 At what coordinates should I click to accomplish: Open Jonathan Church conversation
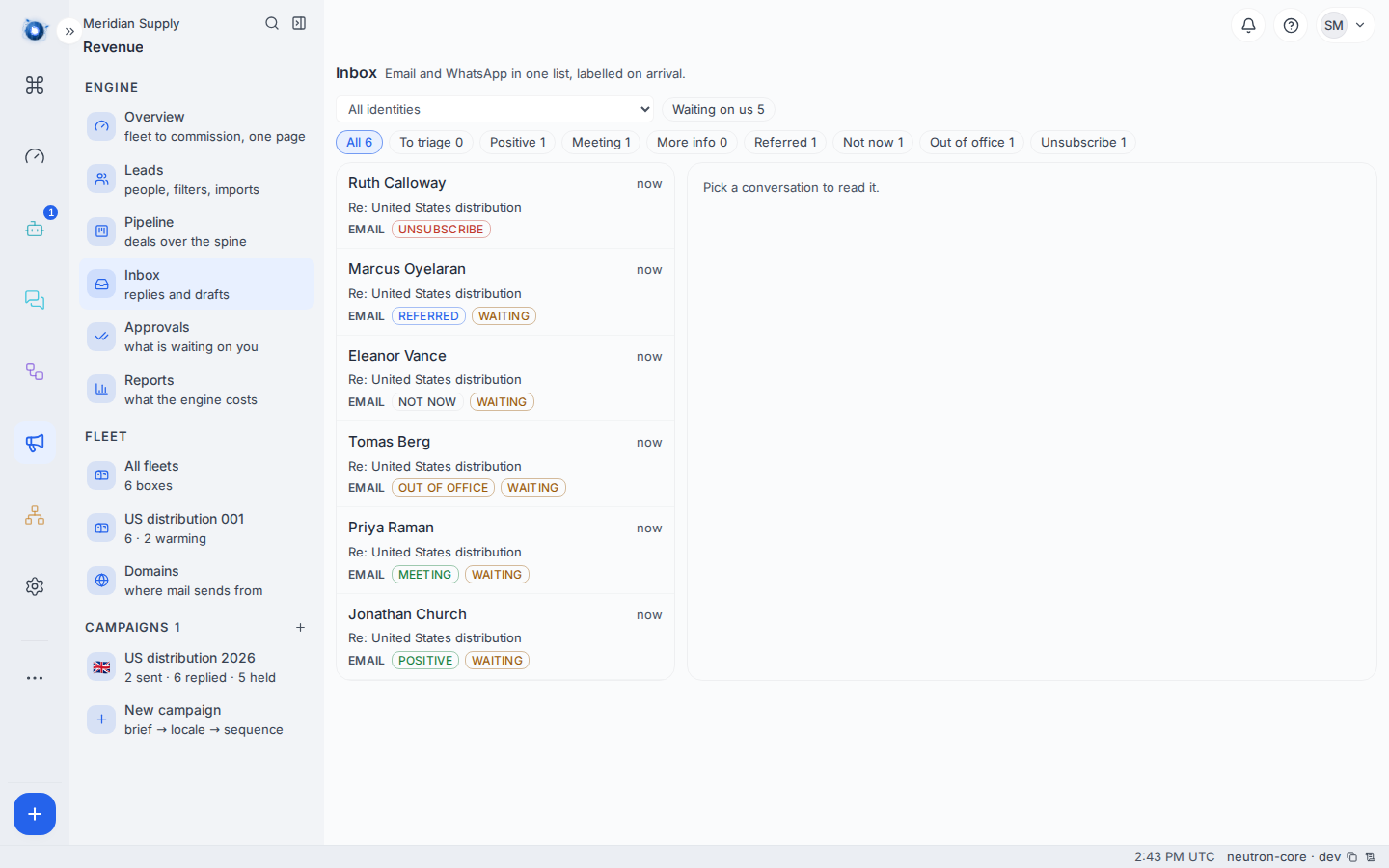click(x=505, y=637)
